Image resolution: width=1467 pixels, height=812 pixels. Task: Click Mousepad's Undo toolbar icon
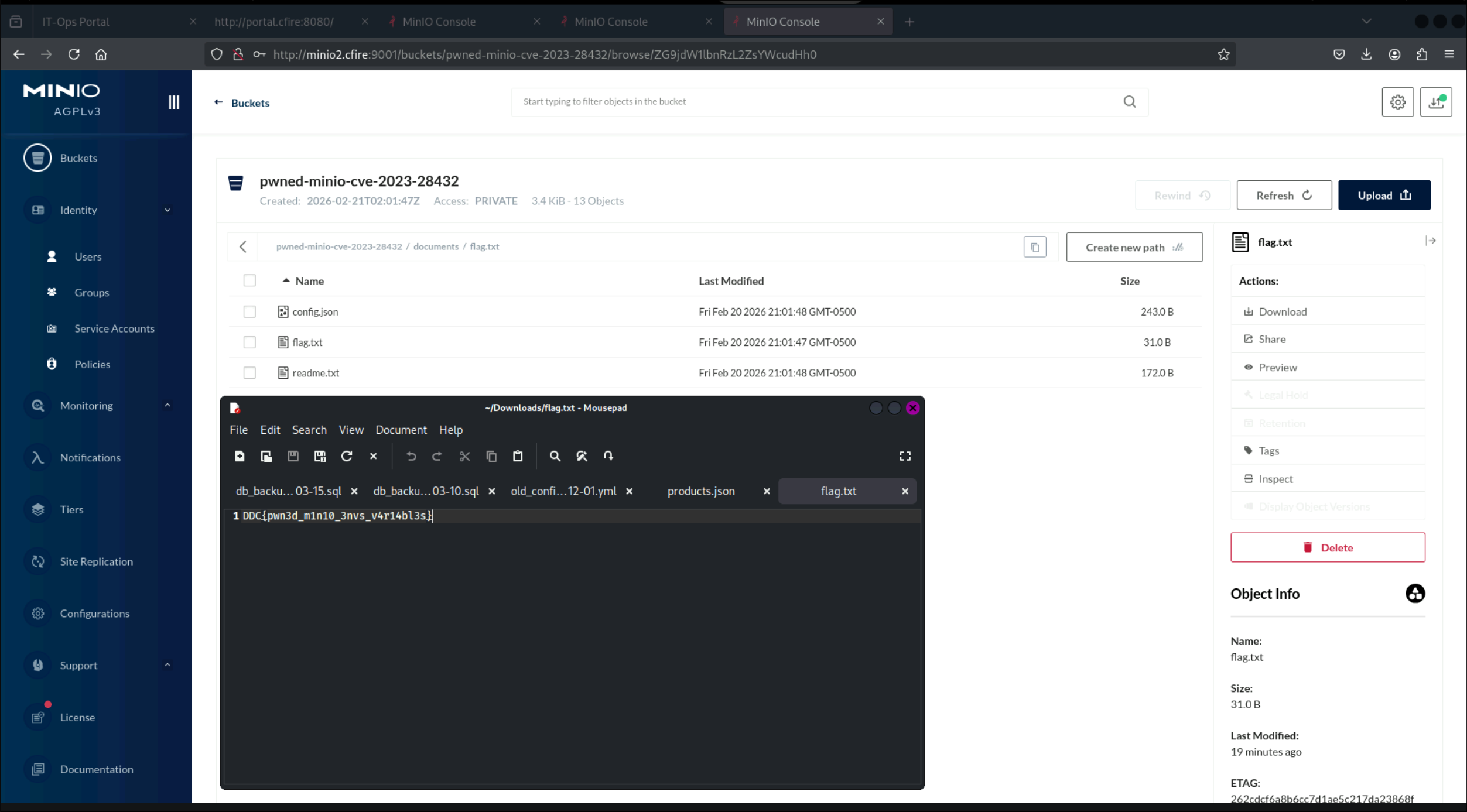411,456
